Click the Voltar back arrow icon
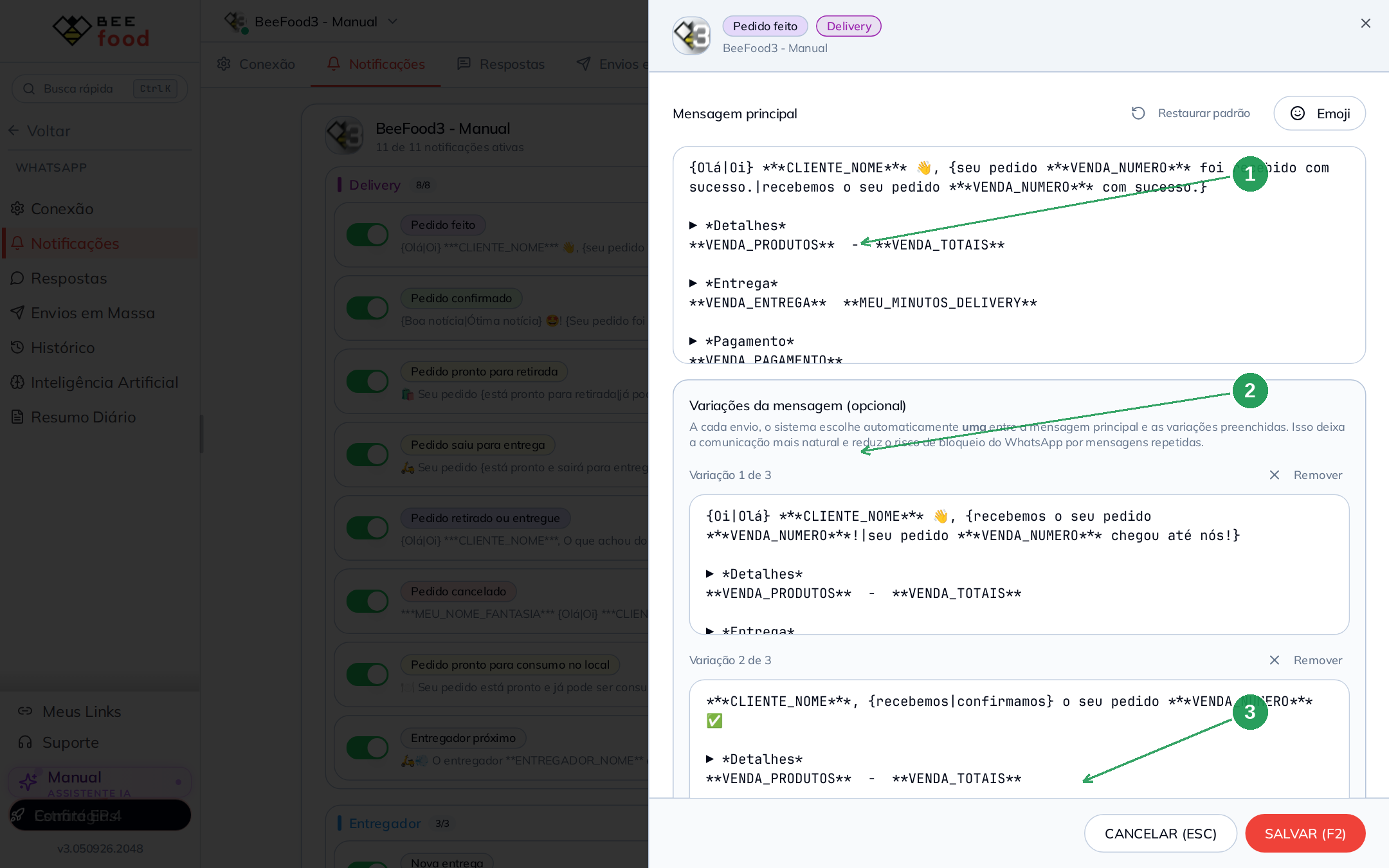1389x868 pixels. [x=14, y=131]
